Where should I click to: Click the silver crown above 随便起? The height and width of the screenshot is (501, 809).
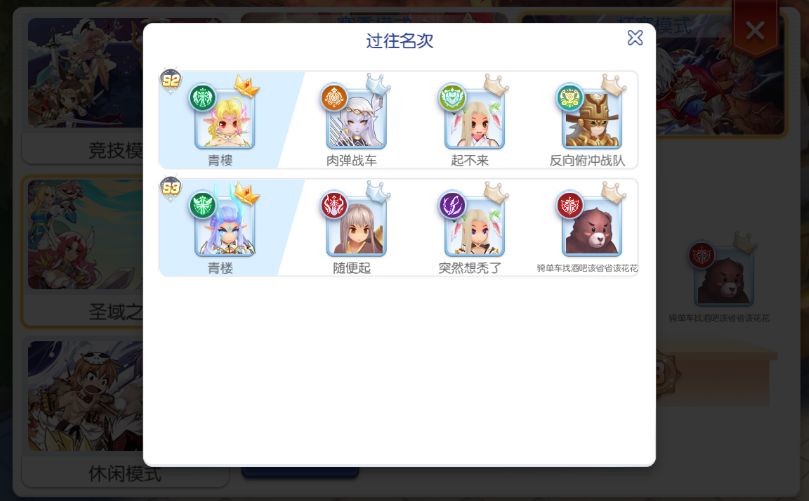(378, 192)
